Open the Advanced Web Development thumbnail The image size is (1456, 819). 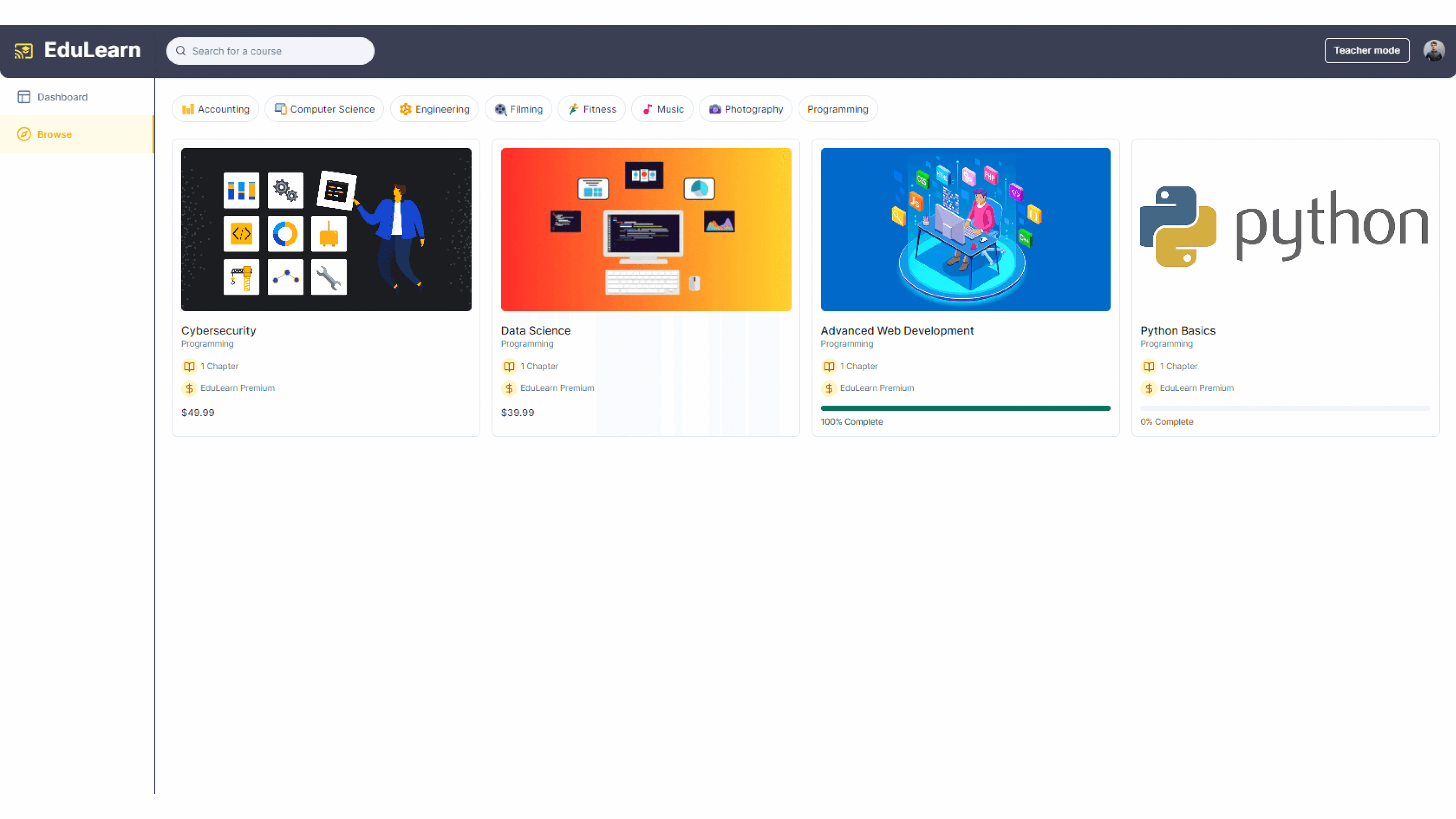coord(965,229)
